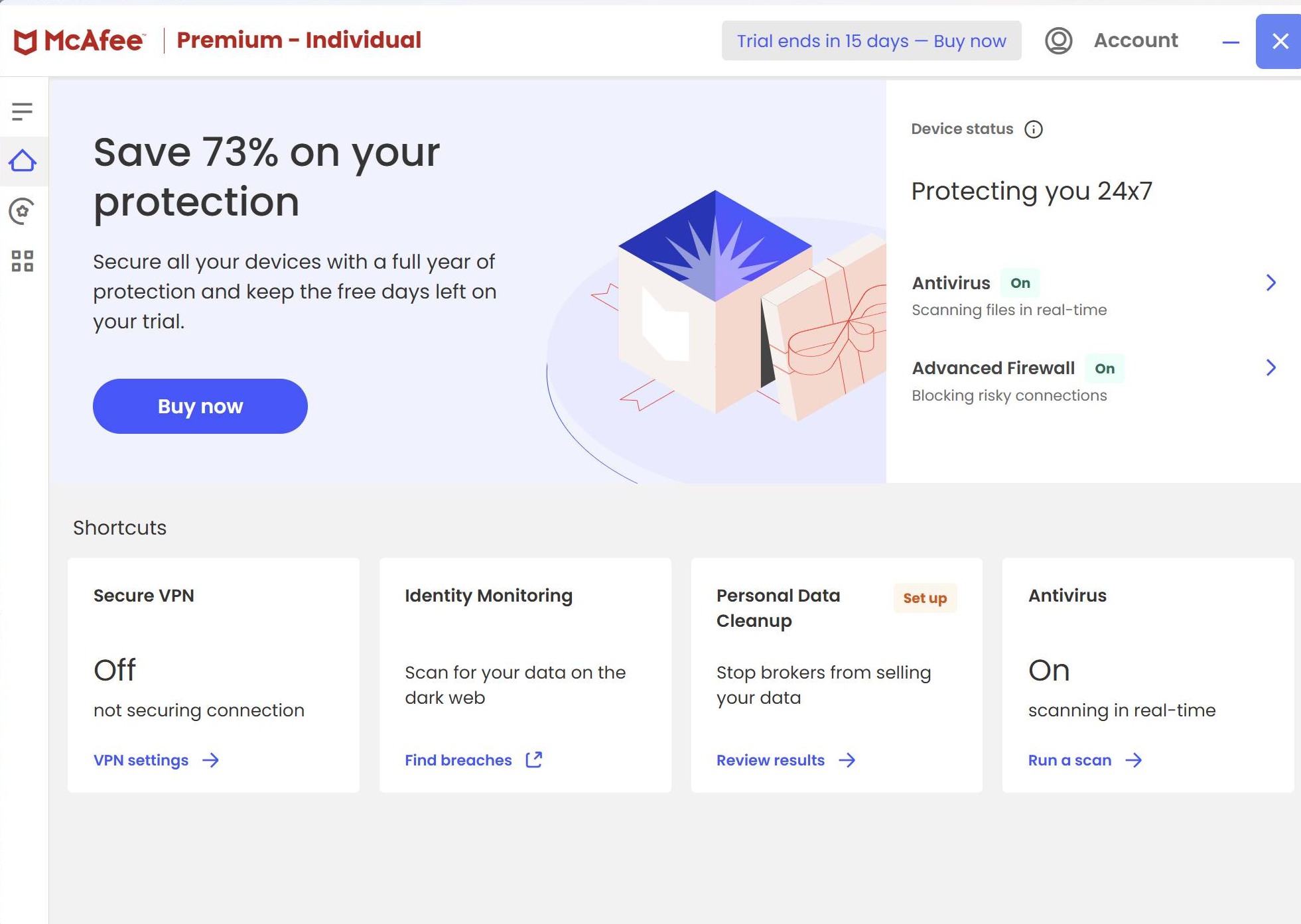
Task: Click the Account profile icon
Action: point(1058,40)
